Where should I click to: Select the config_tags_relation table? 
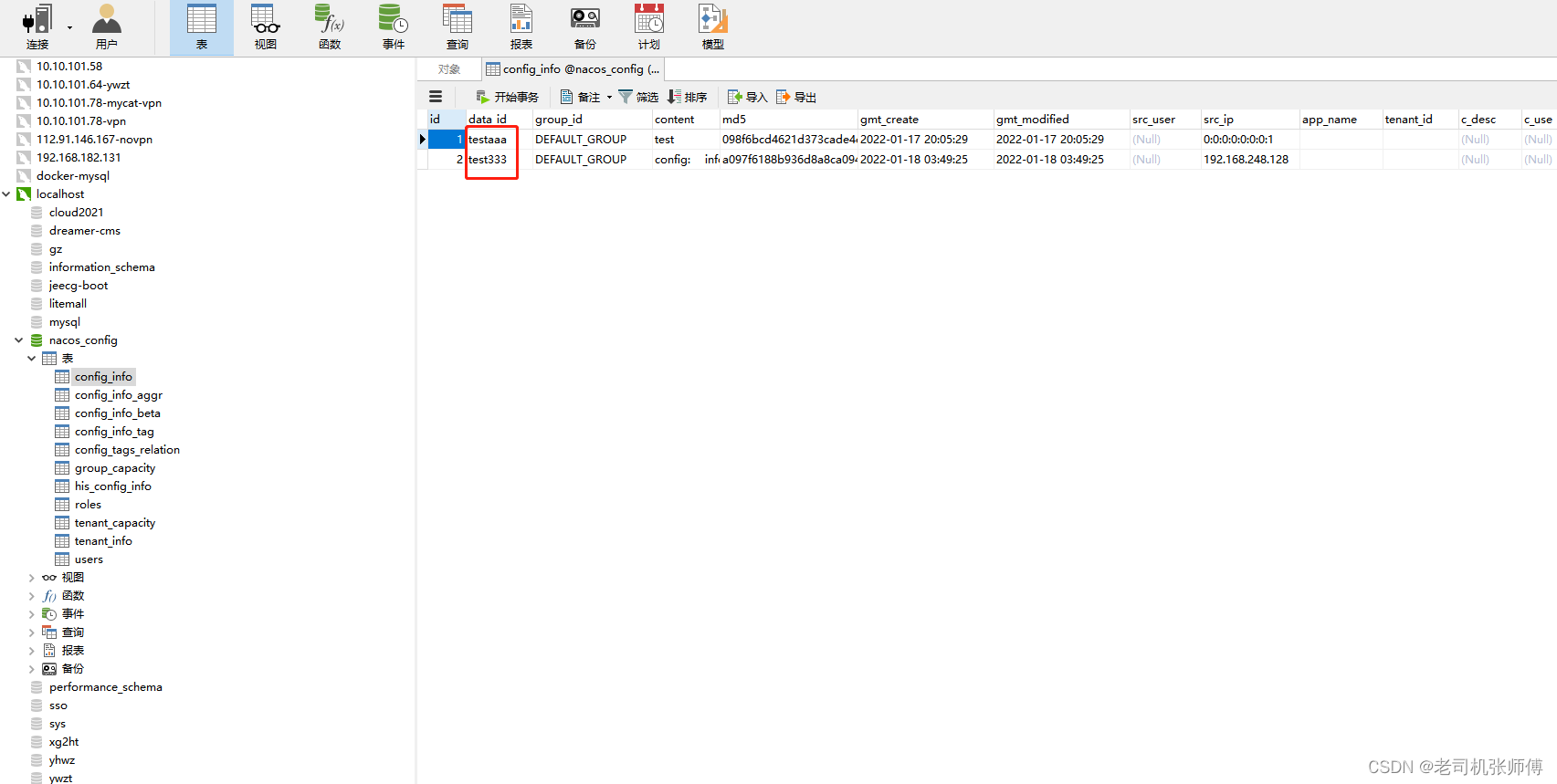(x=127, y=449)
